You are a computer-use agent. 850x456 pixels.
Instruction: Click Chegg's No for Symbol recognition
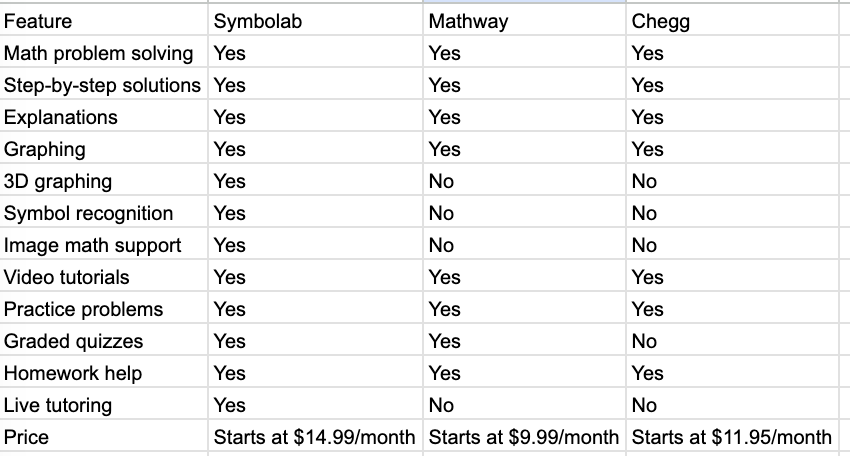pyautogui.click(x=645, y=213)
